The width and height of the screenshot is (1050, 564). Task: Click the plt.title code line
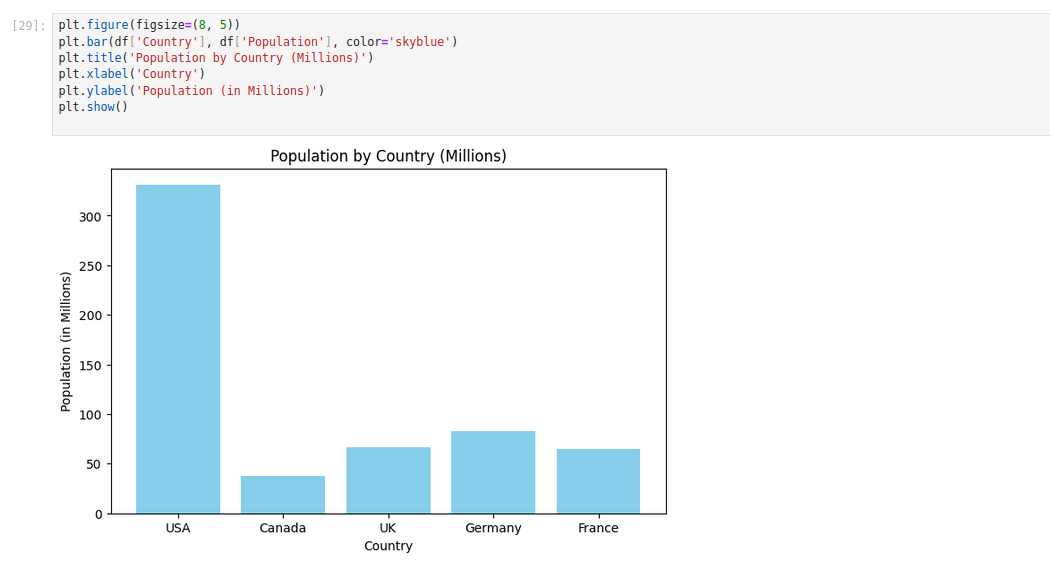point(215,58)
